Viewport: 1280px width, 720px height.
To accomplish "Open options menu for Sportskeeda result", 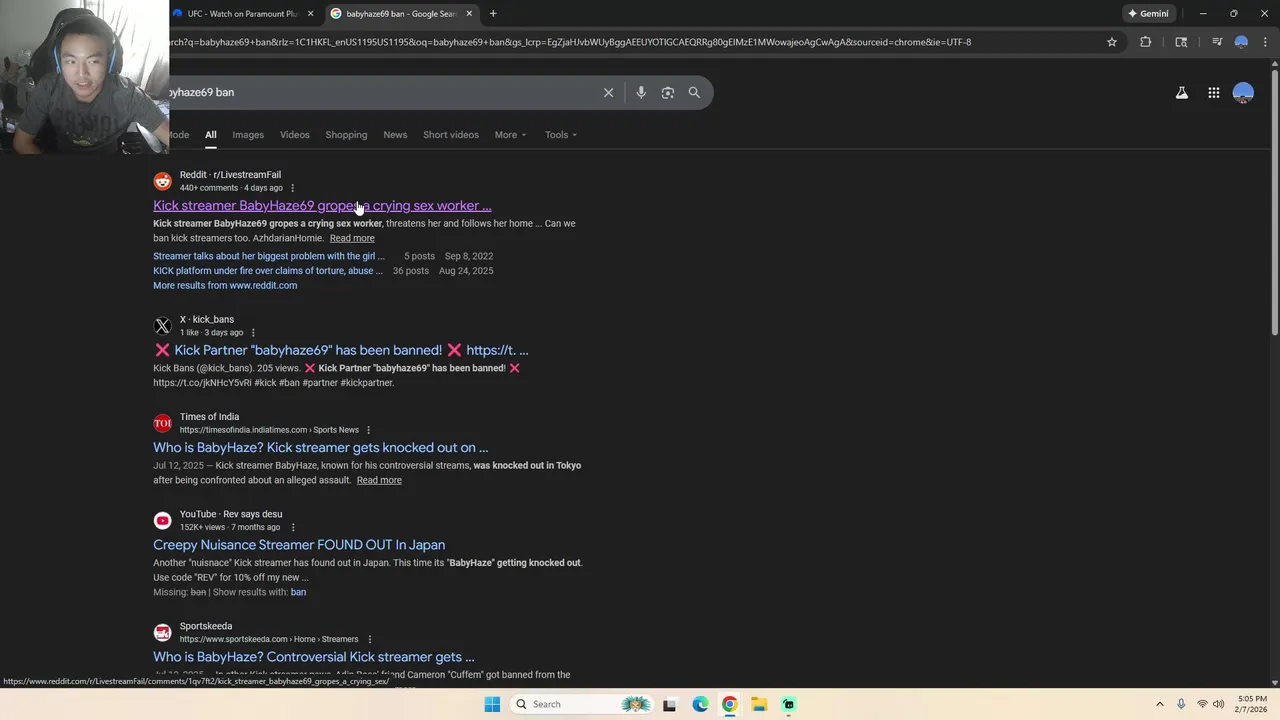I will (369, 639).
